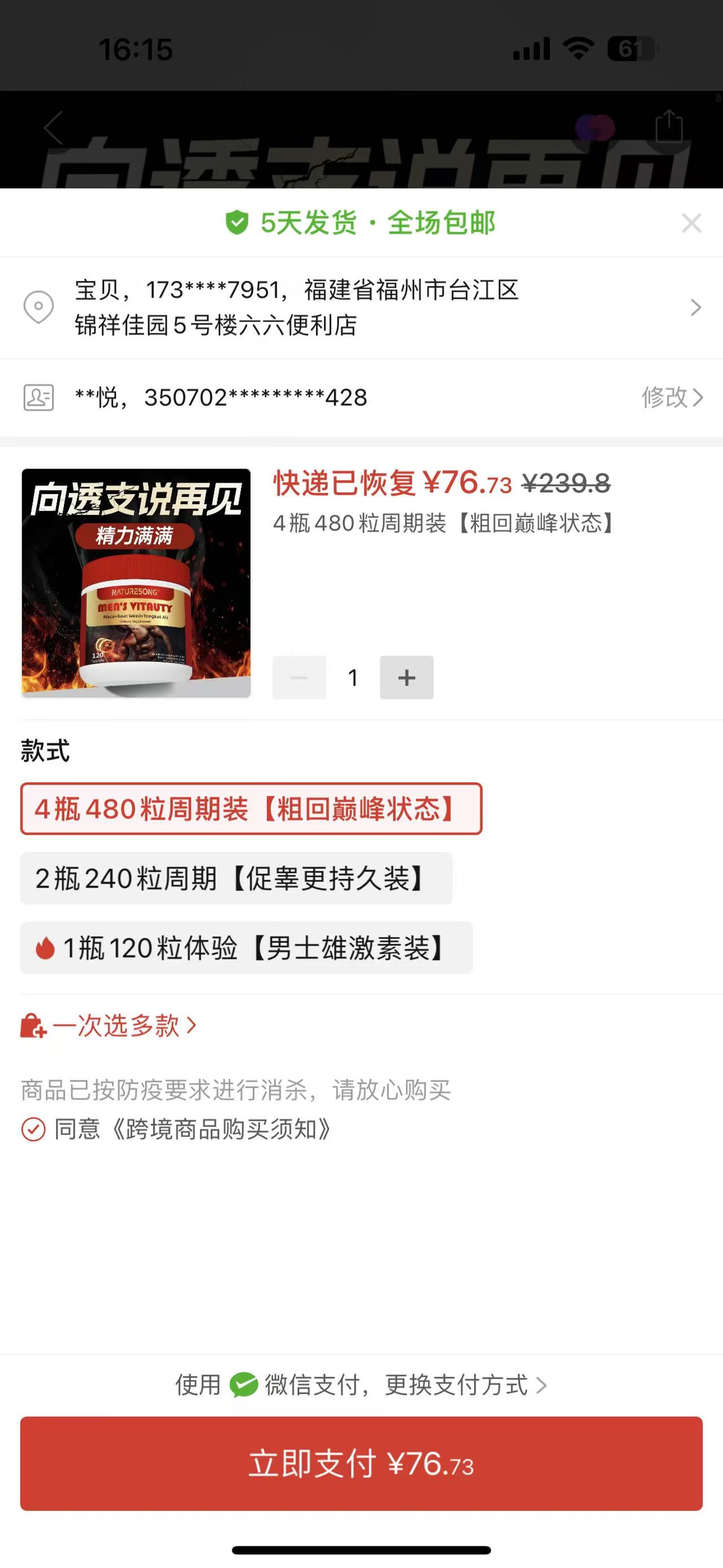The height and width of the screenshot is (1568, 723).
Task: Select the 2瓶240粒周期 style option
Action: tap(236, 878)
